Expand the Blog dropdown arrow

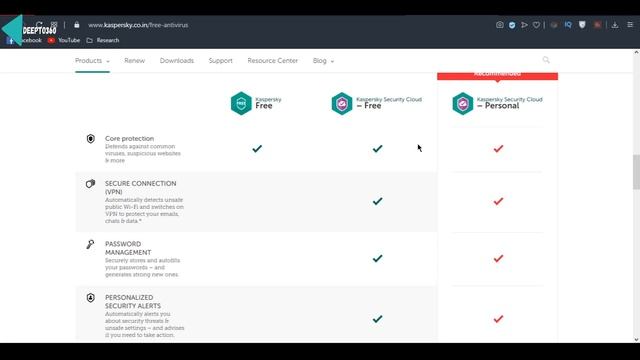[332, 61]
